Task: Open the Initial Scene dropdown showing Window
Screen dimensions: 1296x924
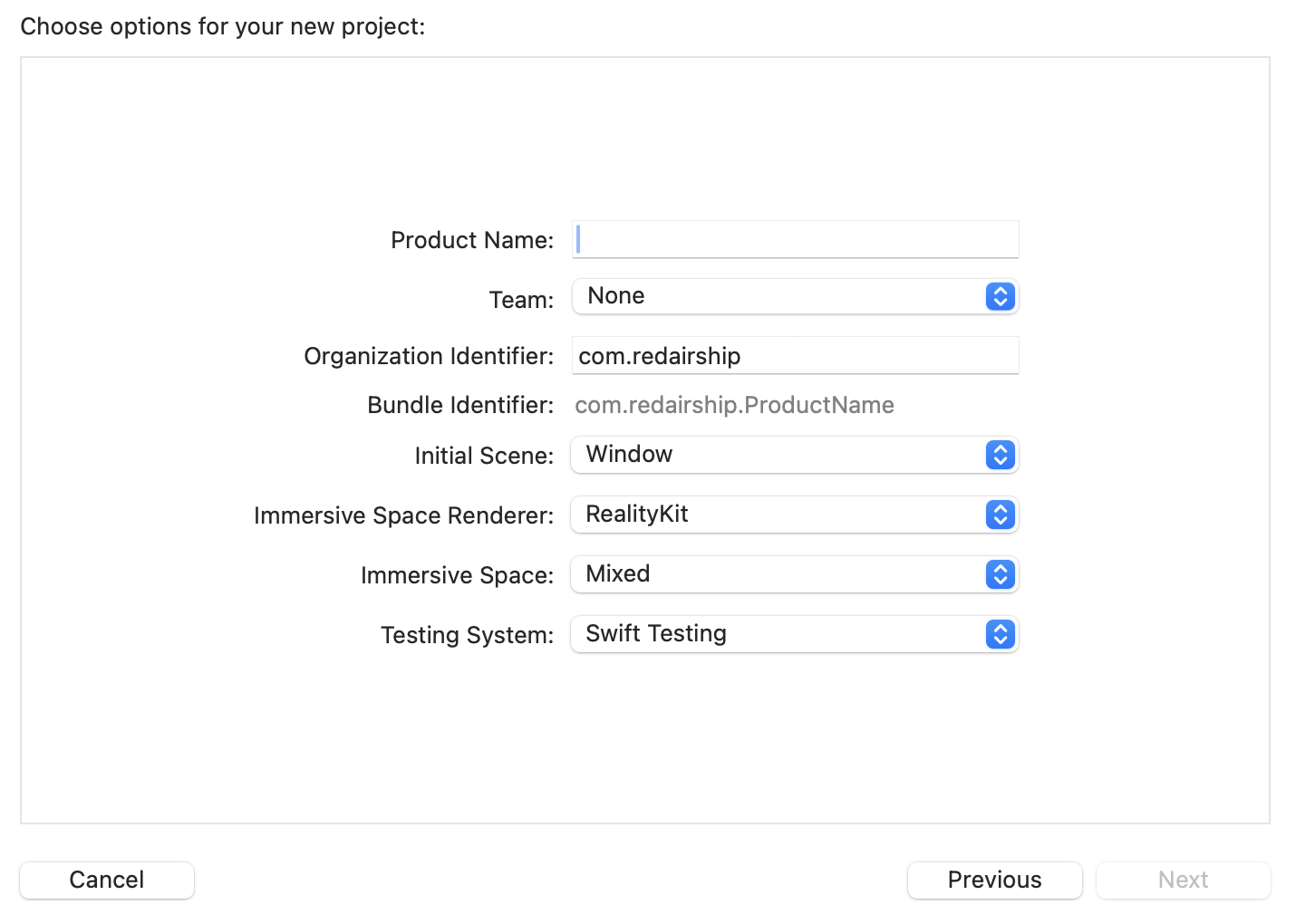Action: 779,455
